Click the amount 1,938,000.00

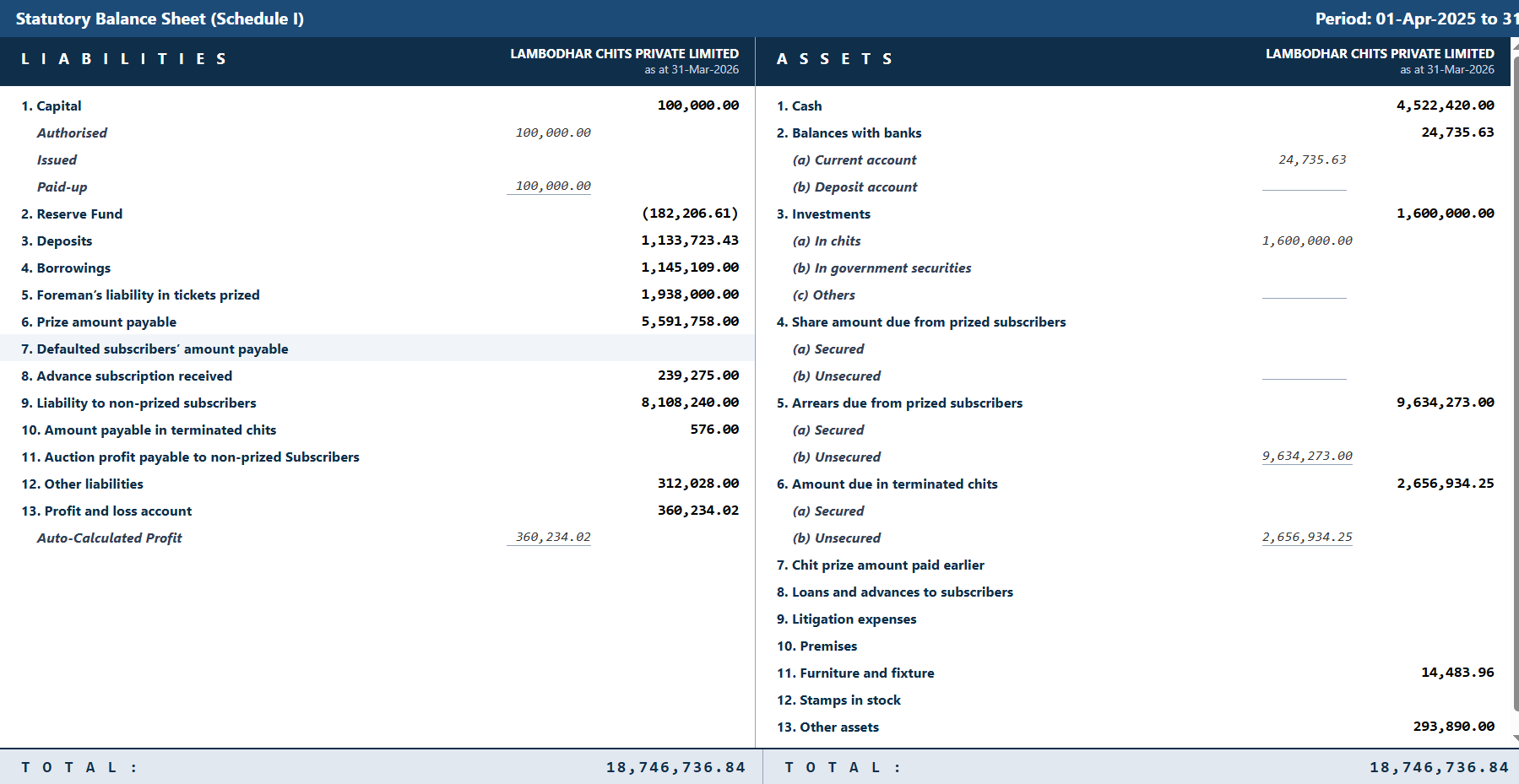click(x=690, y=295)
